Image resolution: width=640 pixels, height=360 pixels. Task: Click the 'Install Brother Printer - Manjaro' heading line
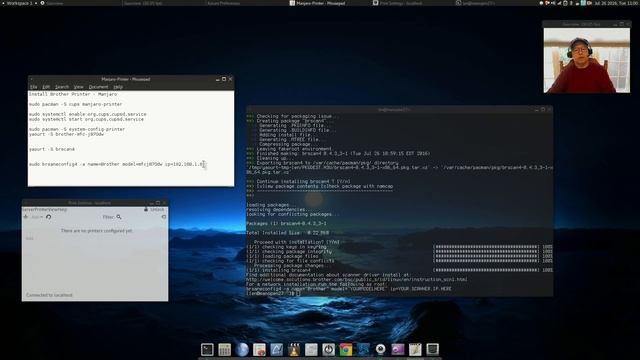click(x=73, y=94)
